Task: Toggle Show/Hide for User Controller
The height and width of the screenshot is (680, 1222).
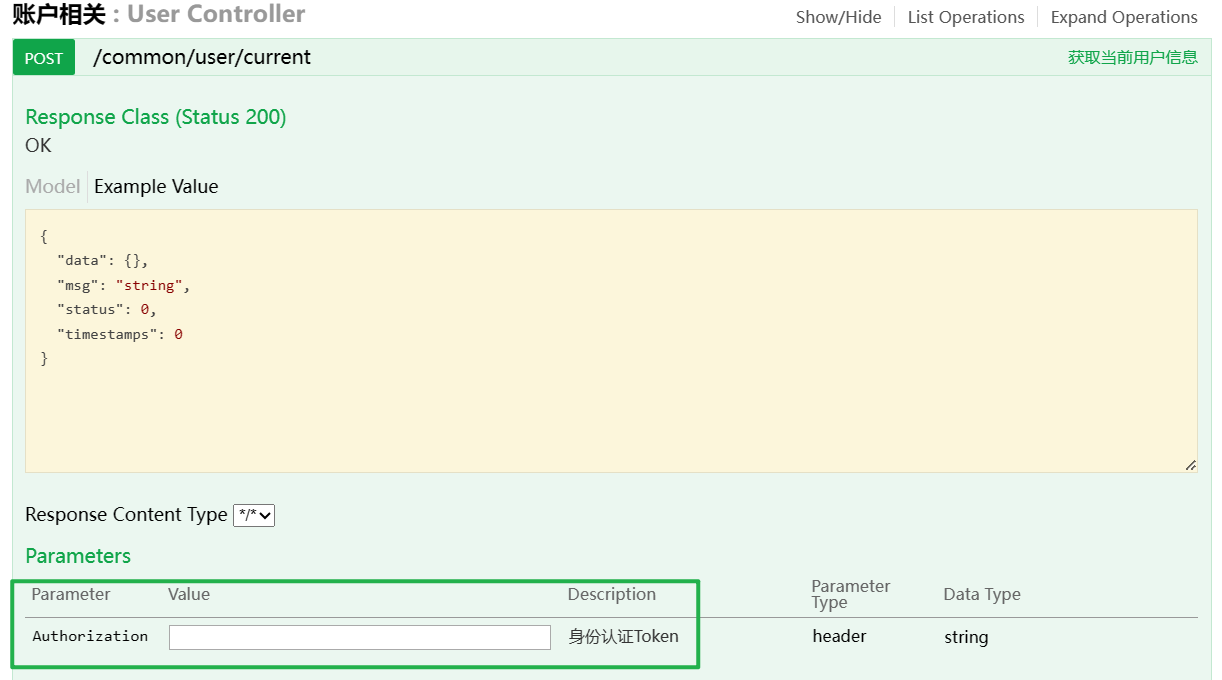Action: click(838, 17)
